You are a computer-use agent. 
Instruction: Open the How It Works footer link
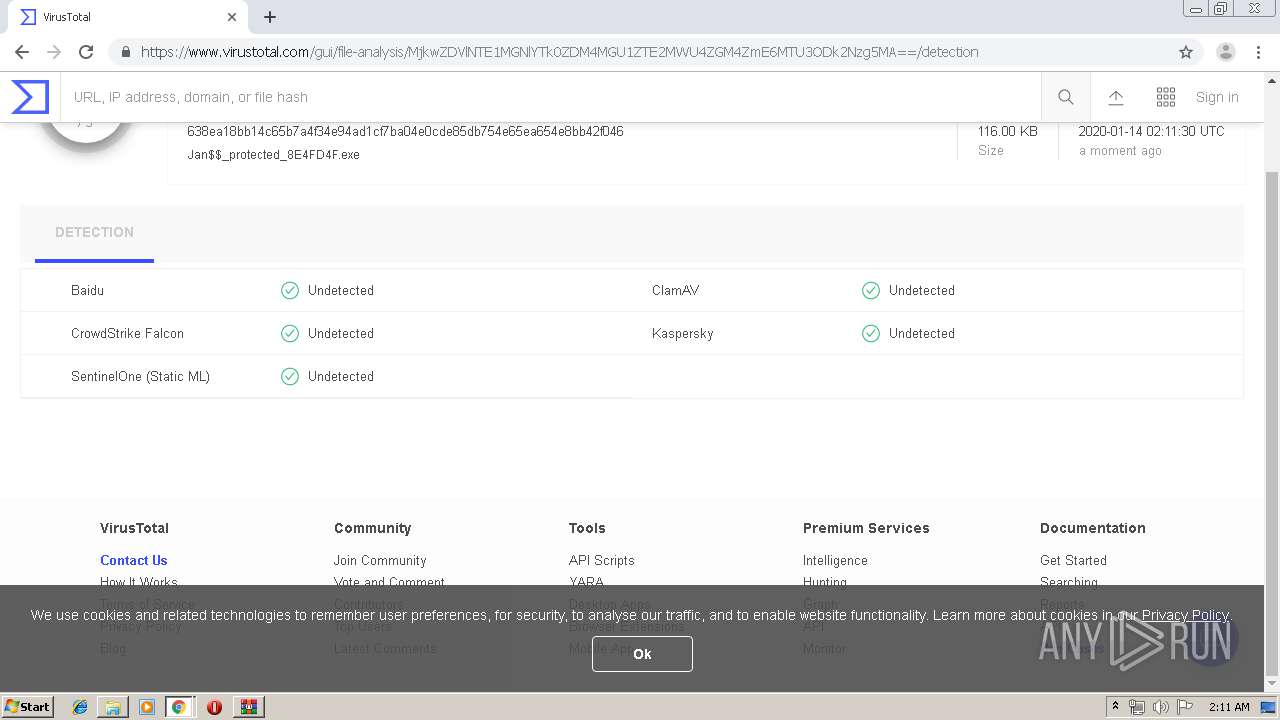139,581
